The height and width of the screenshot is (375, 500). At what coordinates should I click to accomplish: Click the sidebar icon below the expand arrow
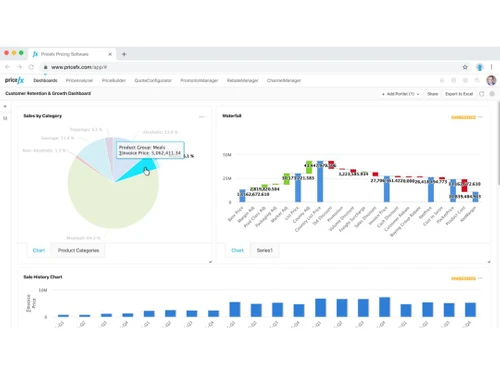click(5, 118)
